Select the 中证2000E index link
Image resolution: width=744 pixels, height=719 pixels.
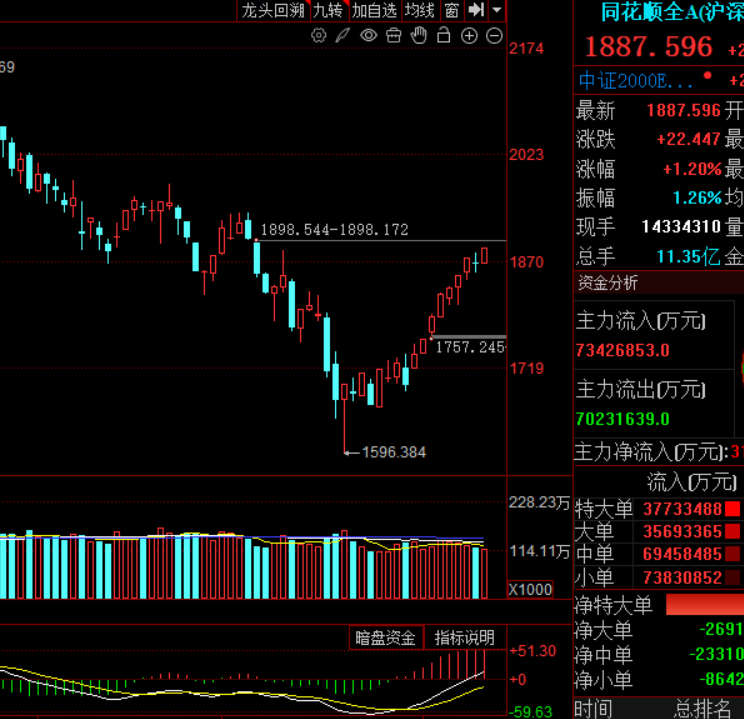tap(635, 81)
